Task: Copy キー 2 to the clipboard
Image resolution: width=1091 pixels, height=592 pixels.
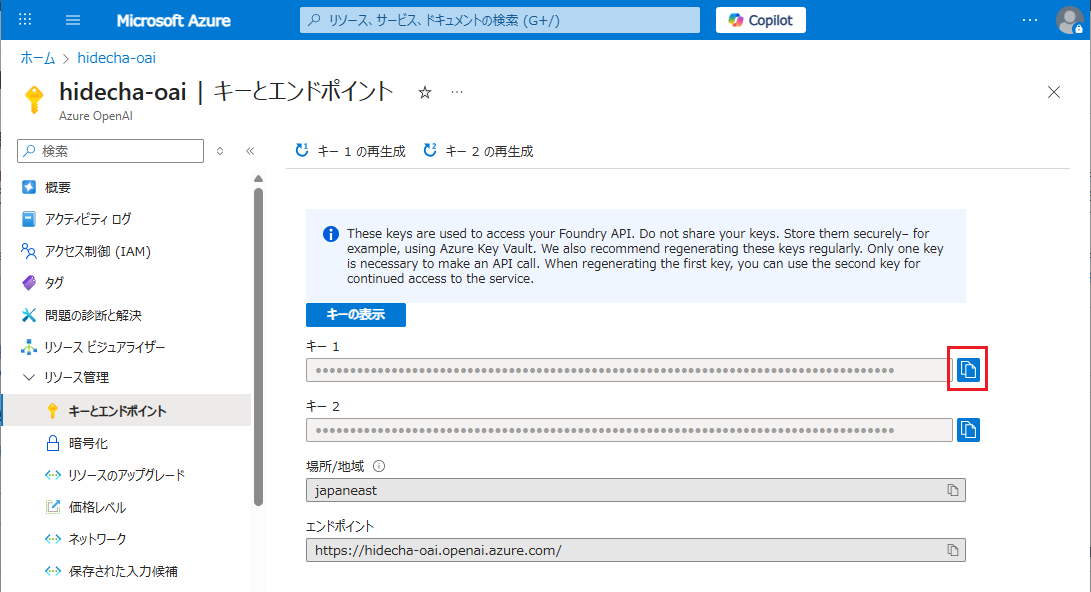Action: (968, 430)
